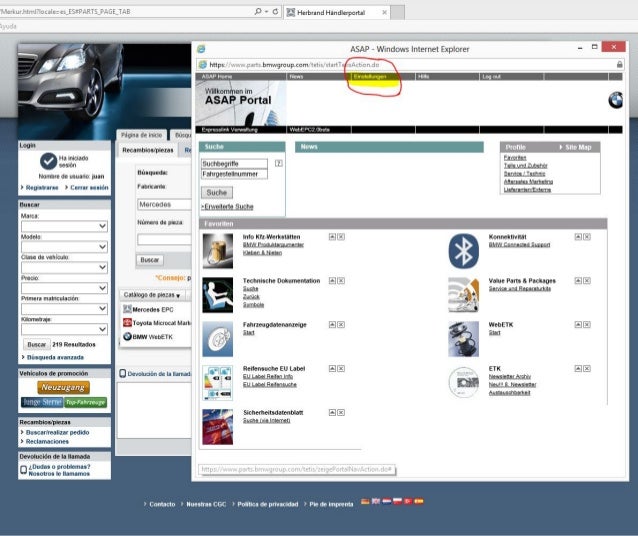Open the Búsqueda avanzada link
This screenshot has height=536, width=638.
[55, 357]
